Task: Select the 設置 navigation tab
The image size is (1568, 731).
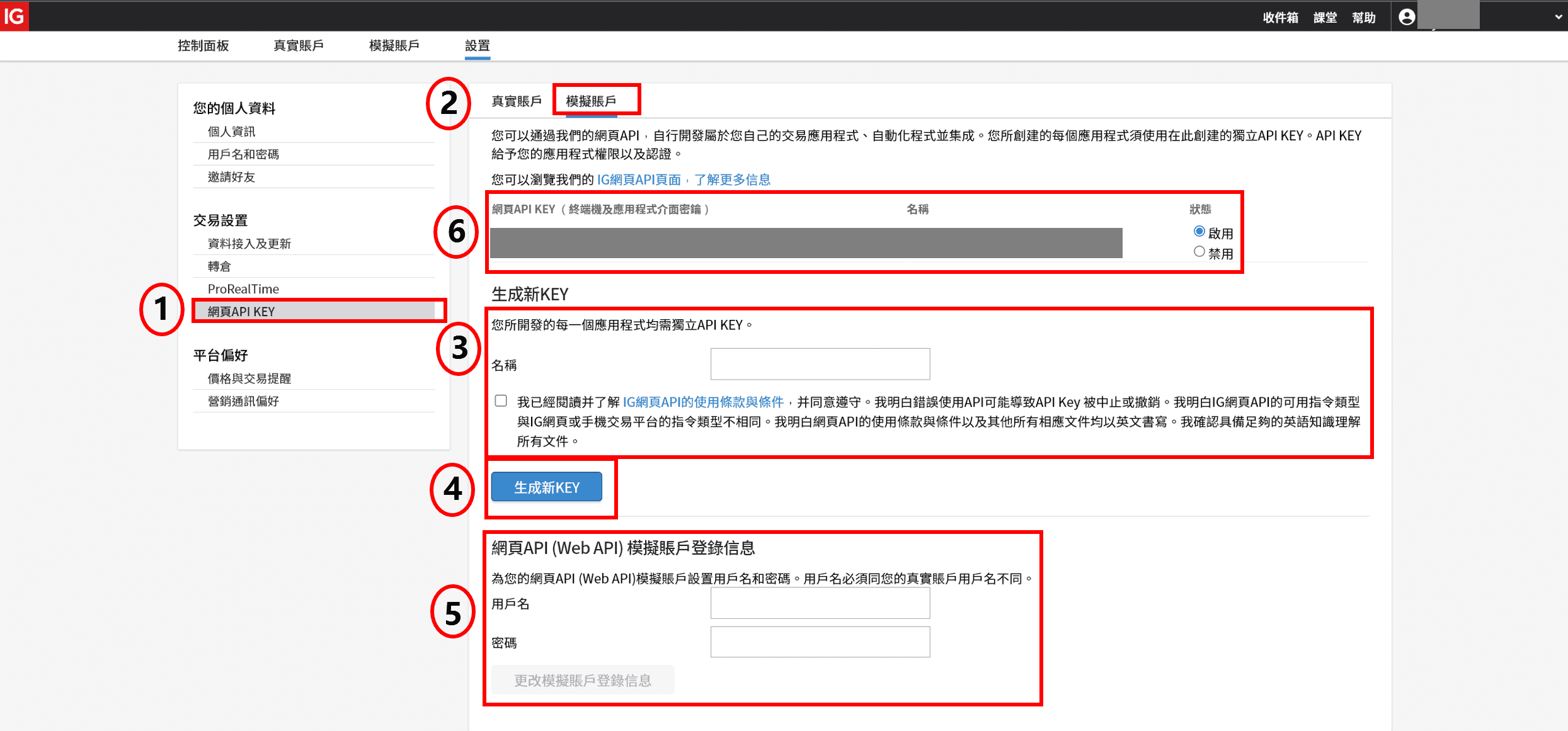Action: [x=478, y=45]
